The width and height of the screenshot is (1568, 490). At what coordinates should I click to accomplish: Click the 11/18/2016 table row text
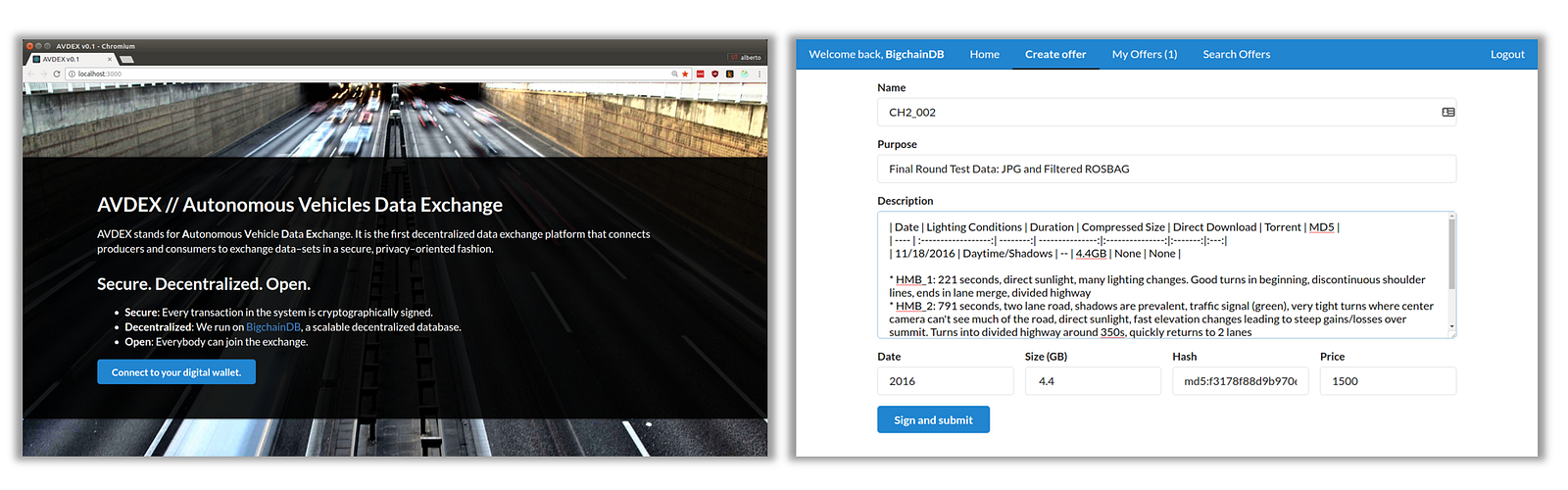[1035, 254]
